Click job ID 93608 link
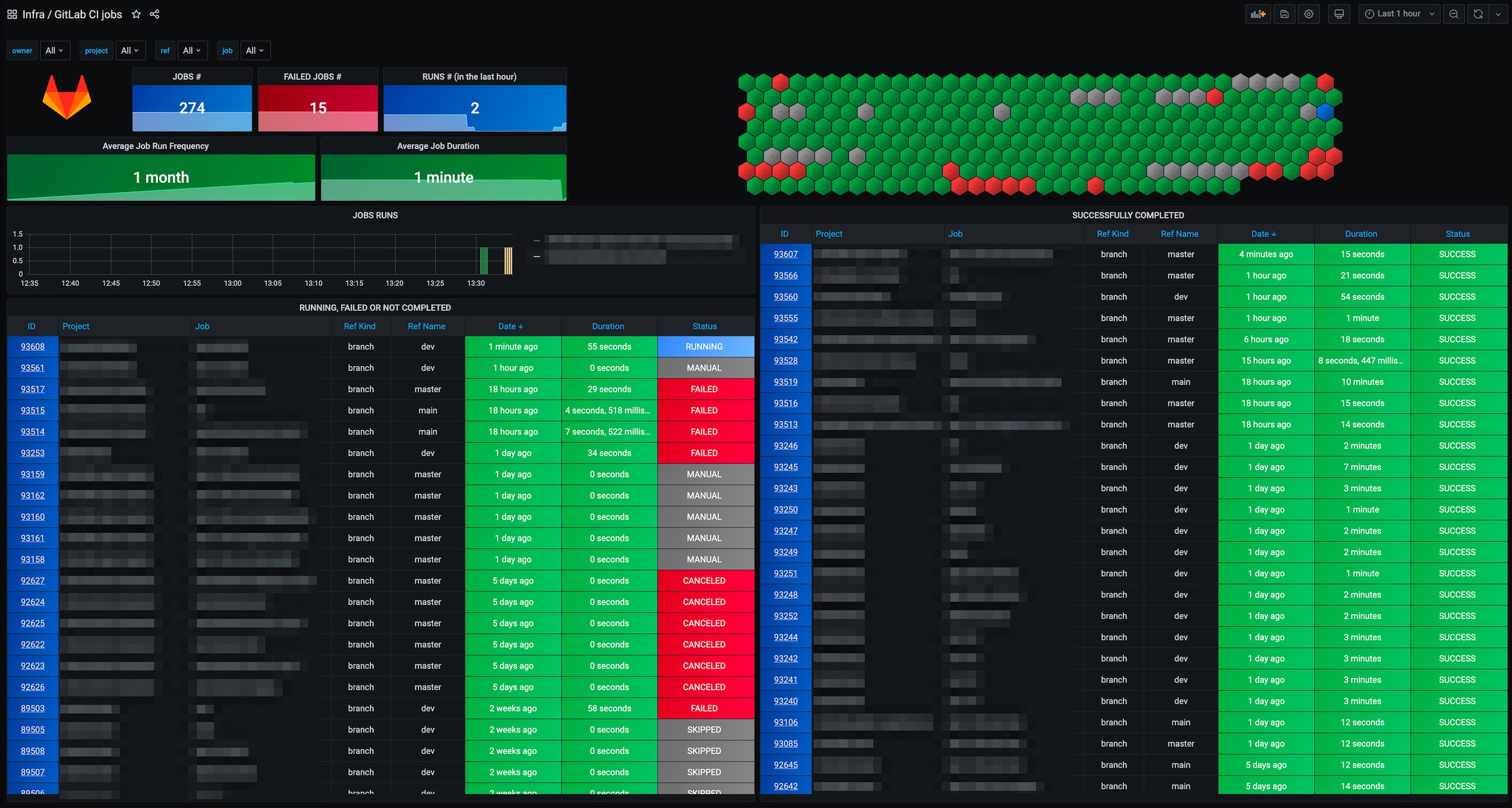Image resolution: width=1512 pixels, height=808 pixels. (x=33, y=345)
